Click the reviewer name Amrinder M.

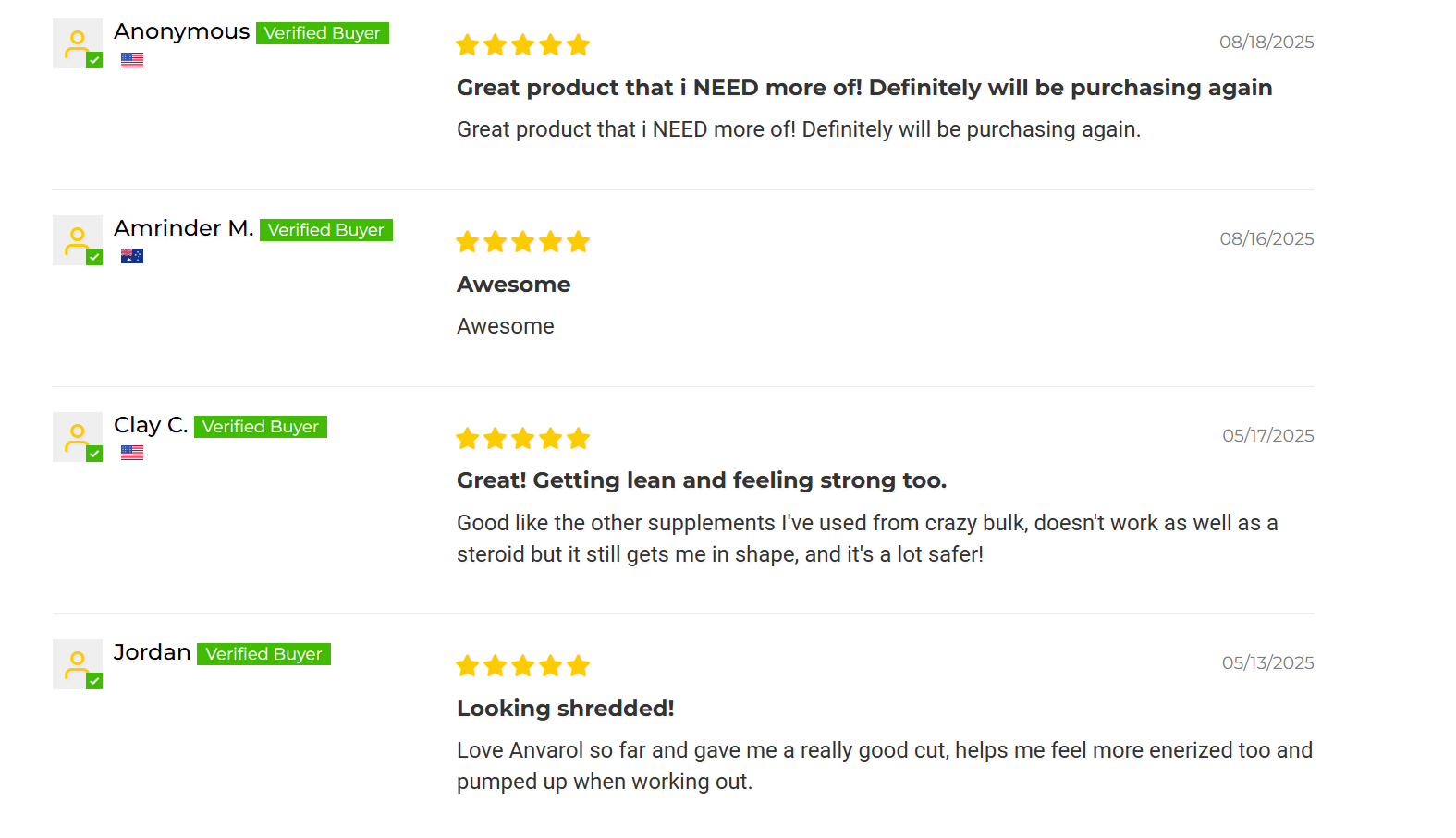point(183,228)
